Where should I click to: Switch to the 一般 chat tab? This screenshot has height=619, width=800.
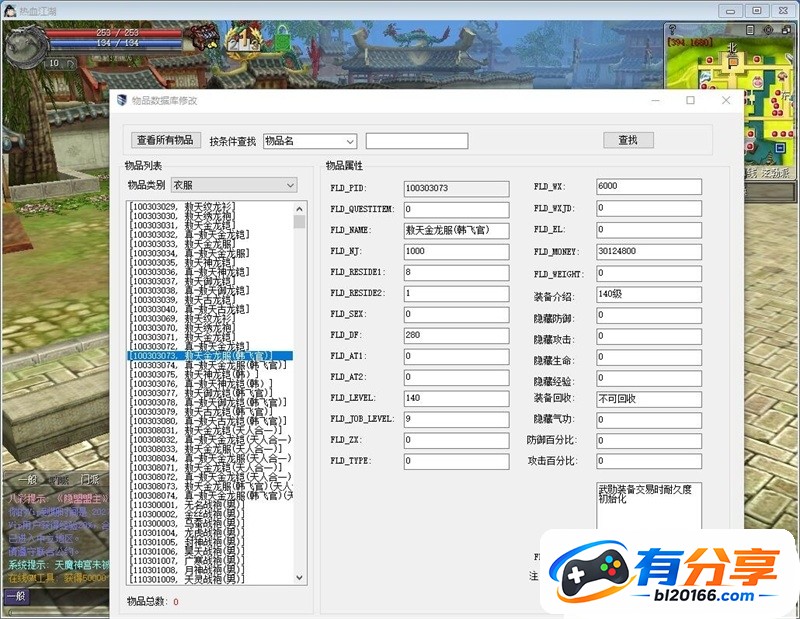tap(27, 480)
